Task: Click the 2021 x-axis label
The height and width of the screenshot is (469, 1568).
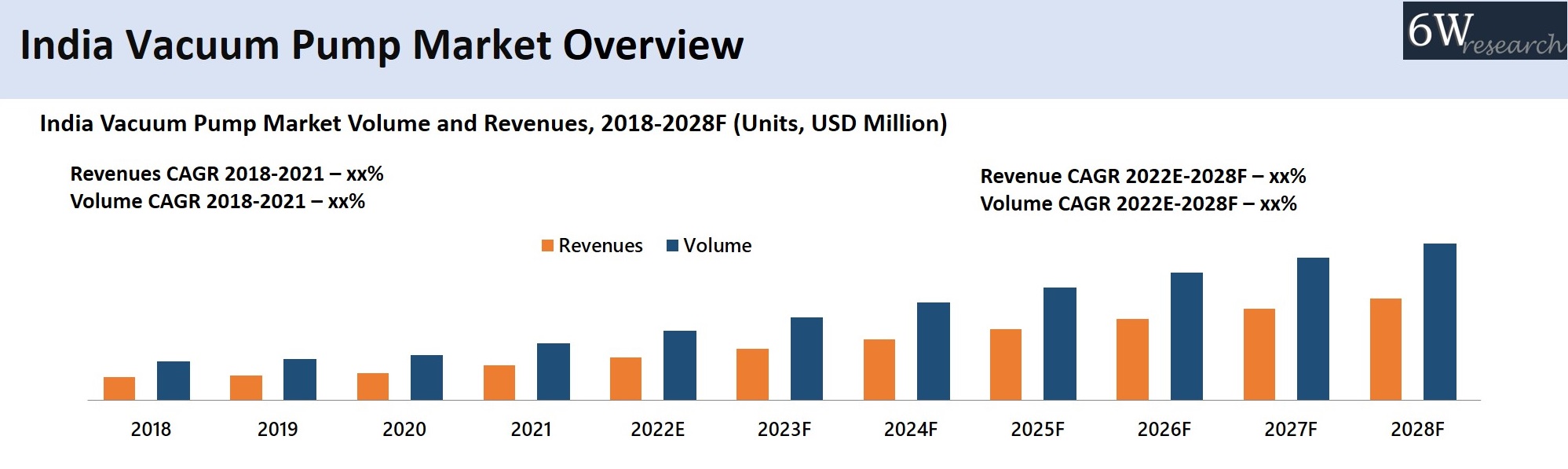Action: [531, 430]
